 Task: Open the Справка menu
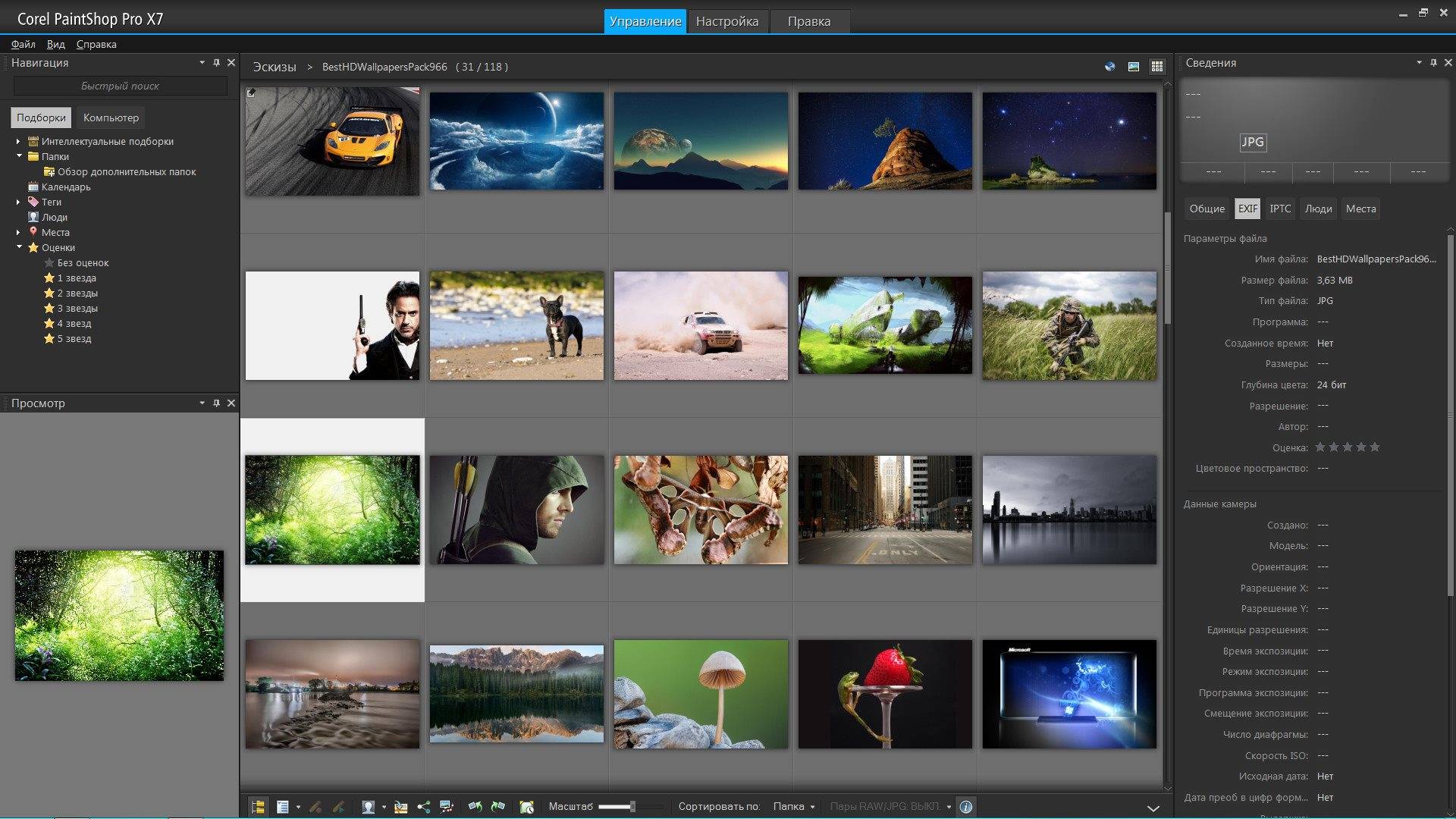tap(96, 44)
